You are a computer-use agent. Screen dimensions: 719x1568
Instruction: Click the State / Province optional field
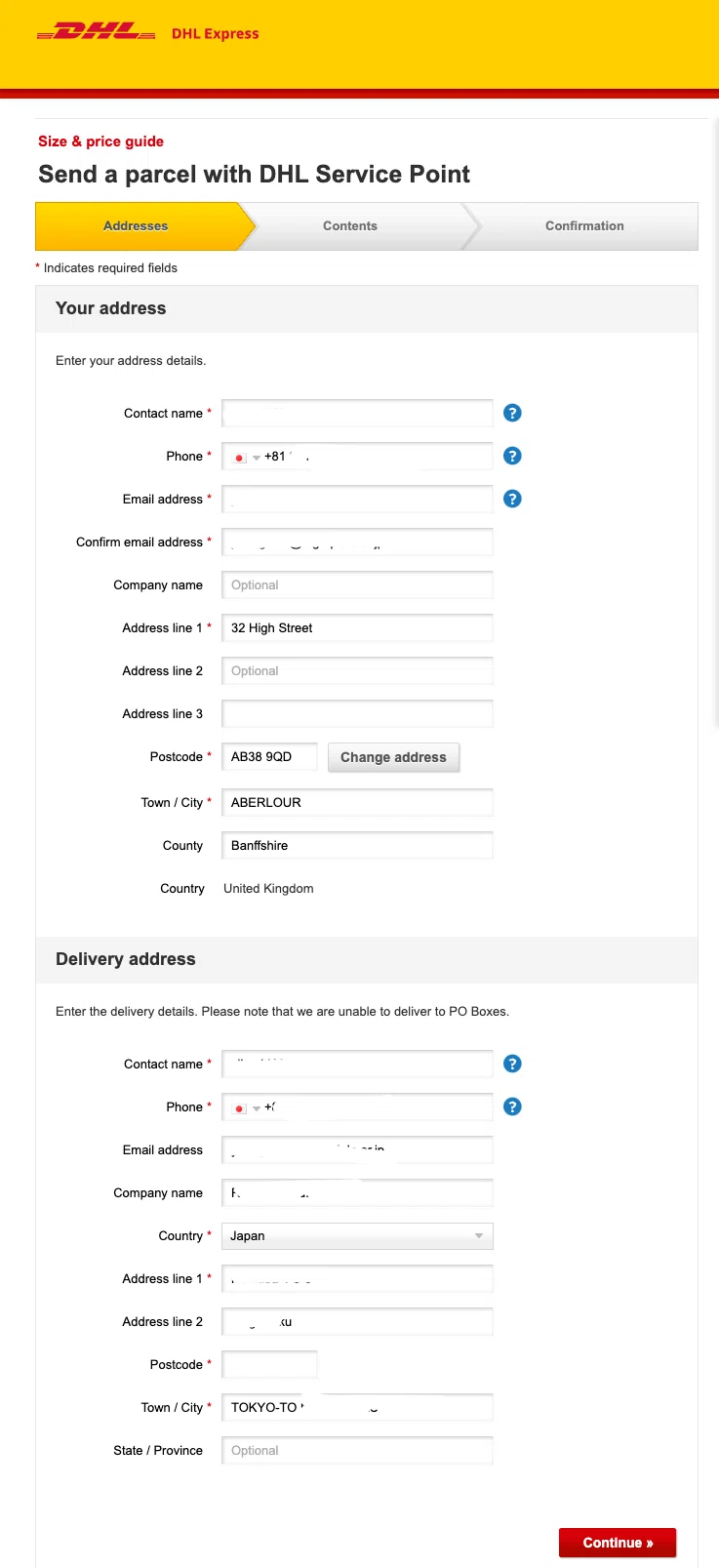point(357,1450)
